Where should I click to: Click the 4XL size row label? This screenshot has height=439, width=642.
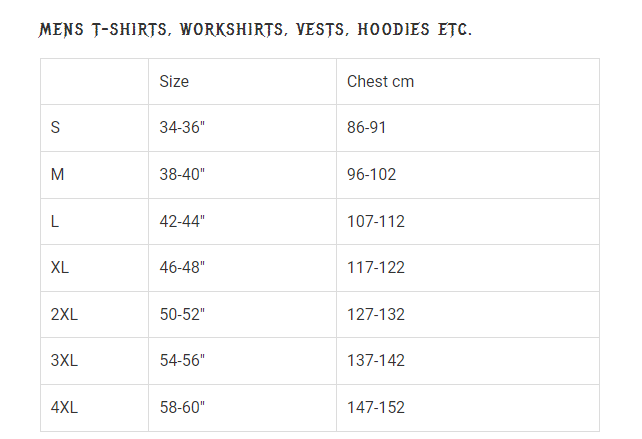pos(64,407)
